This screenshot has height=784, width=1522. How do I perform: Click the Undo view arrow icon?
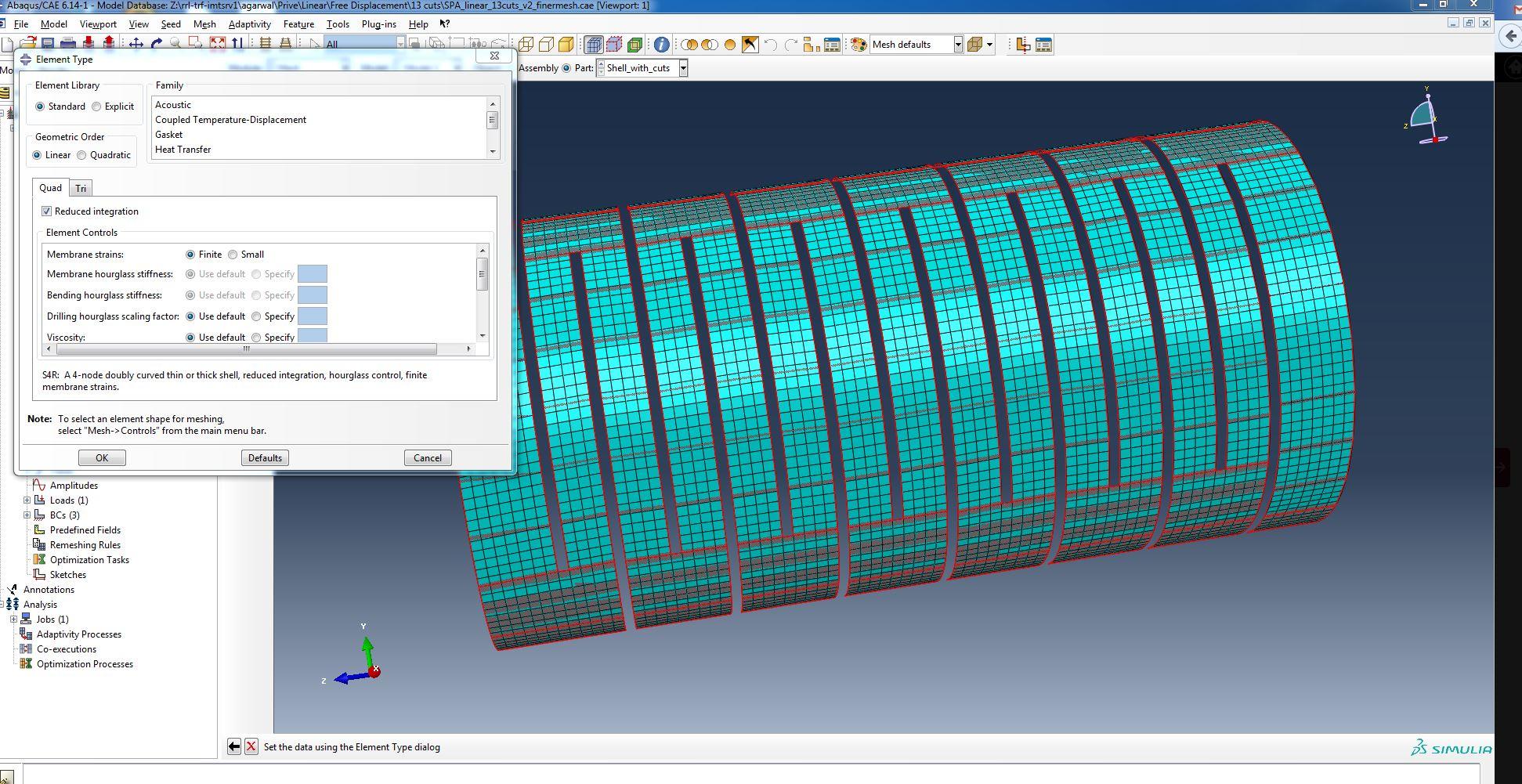point(770,45)
